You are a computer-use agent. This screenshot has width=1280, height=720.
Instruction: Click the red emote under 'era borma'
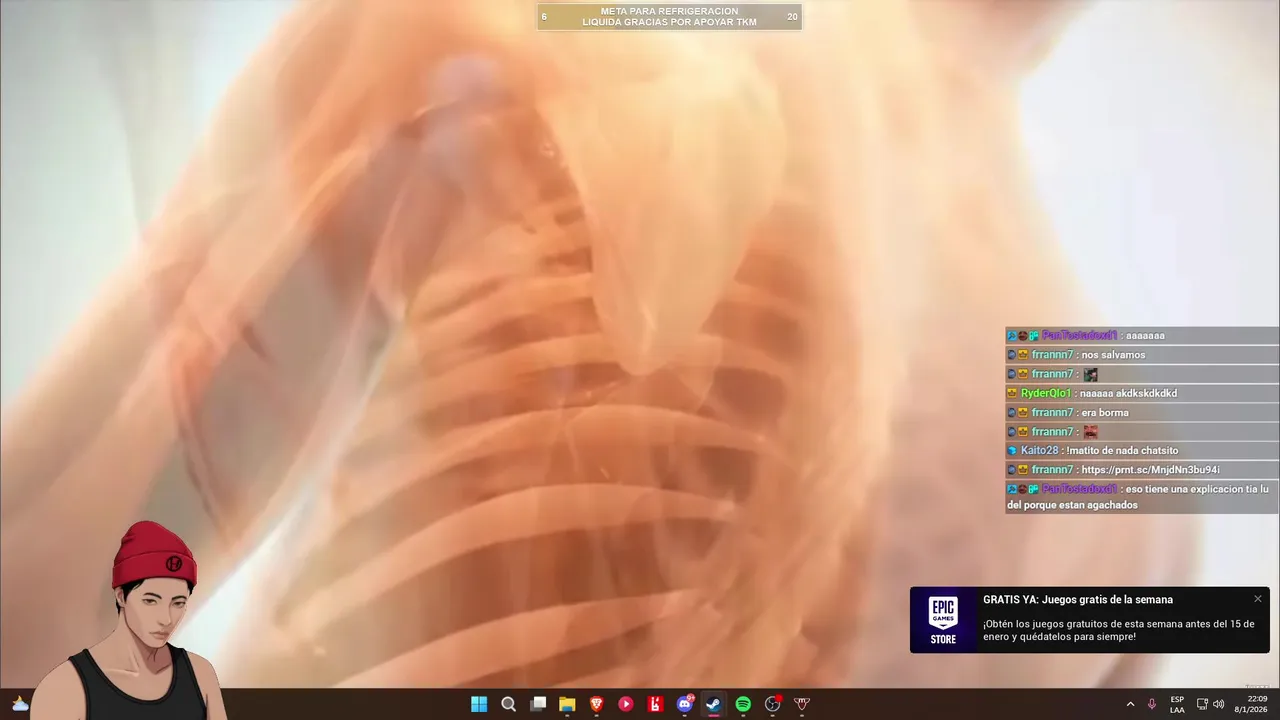click(1091, 432)
